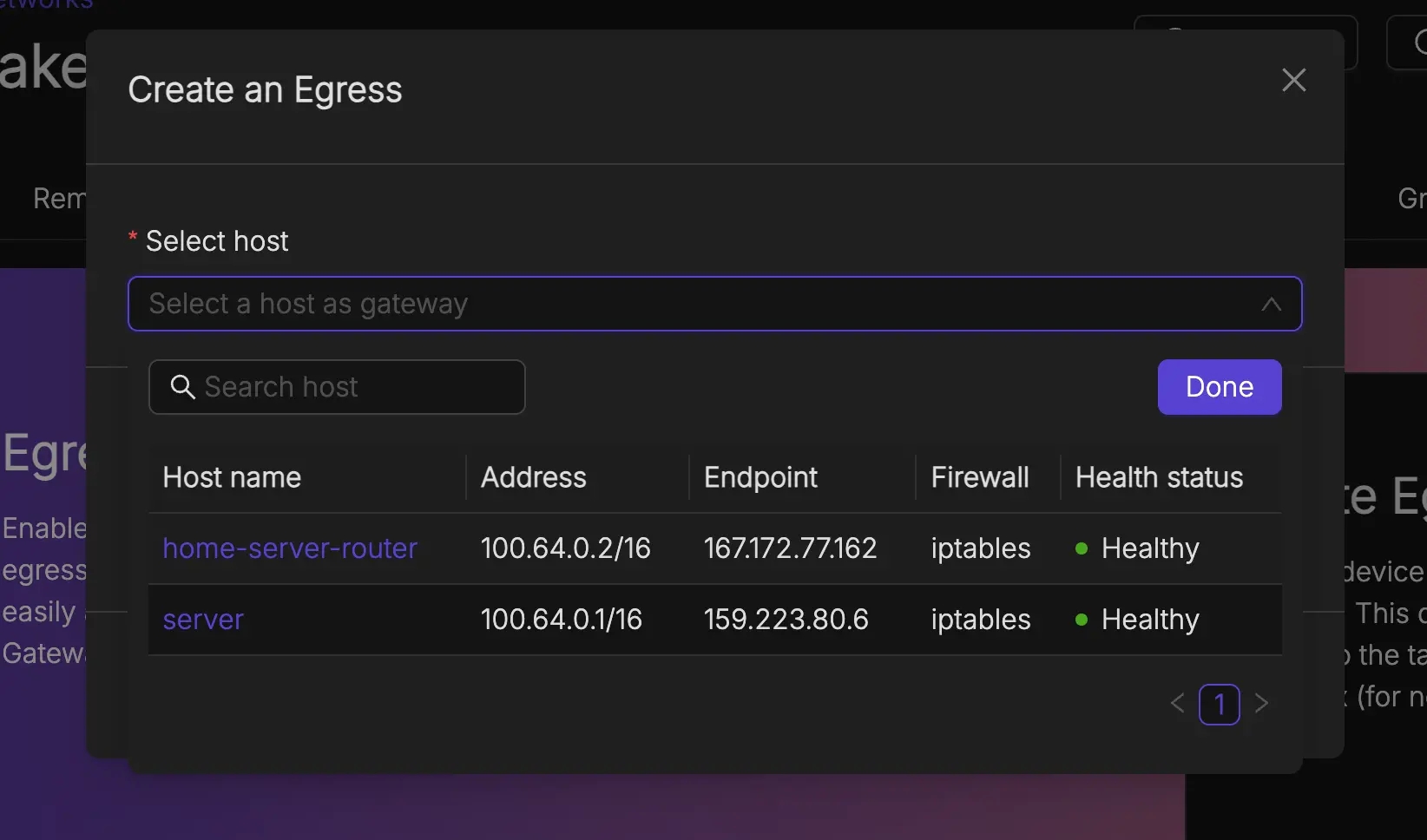The image size is (1427, 840).
Task: Open the Select a host as gateway field
Action: 694,305
